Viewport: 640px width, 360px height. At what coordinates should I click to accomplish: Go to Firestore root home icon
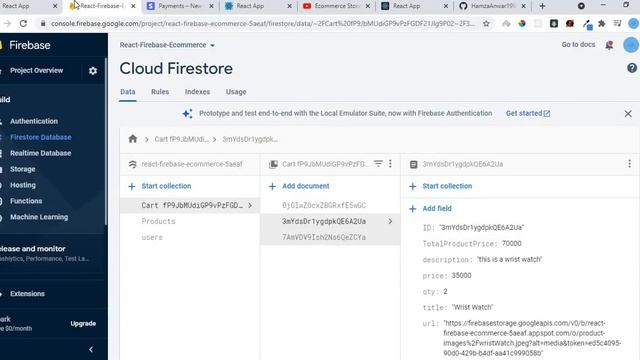coord(133,139)
